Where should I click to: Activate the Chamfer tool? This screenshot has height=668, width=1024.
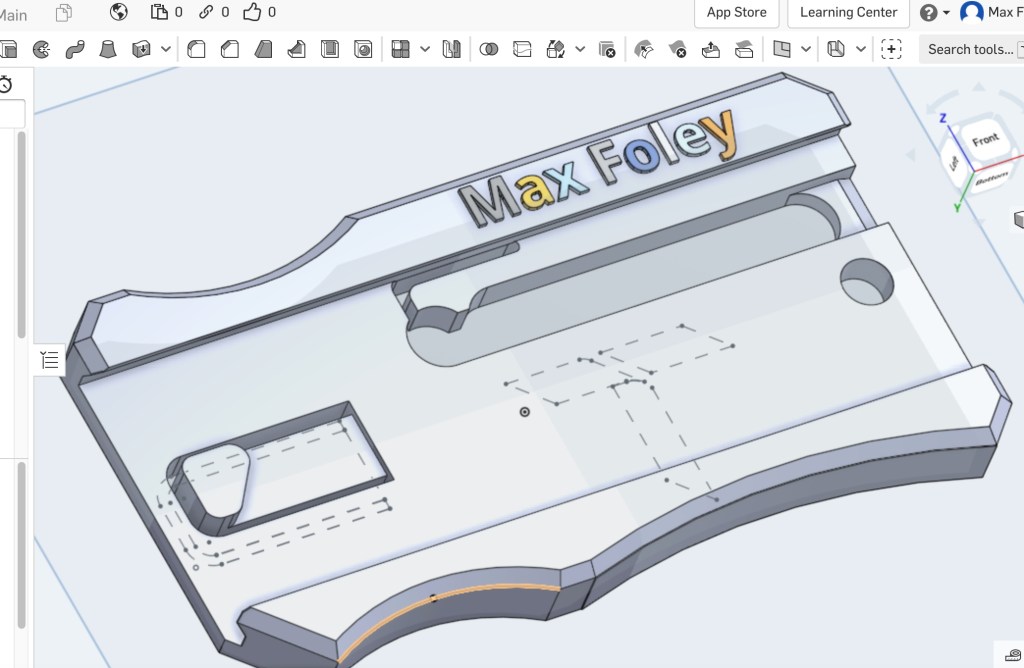click(x=230, y=49)
